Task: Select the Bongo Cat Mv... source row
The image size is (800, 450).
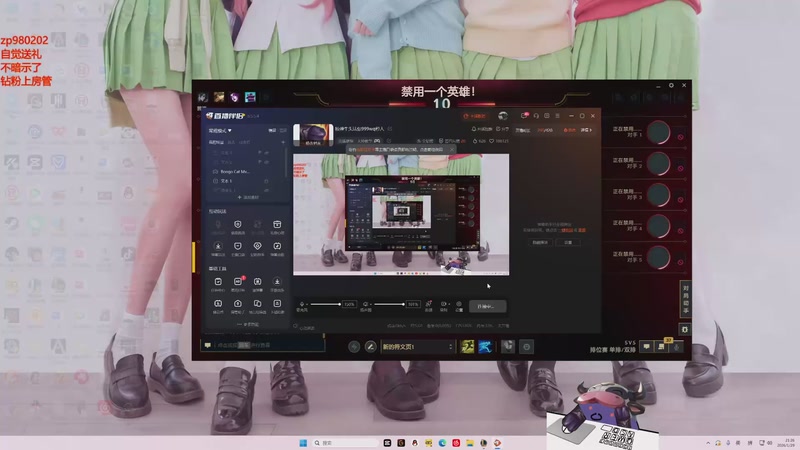Action: coord(246,171)
